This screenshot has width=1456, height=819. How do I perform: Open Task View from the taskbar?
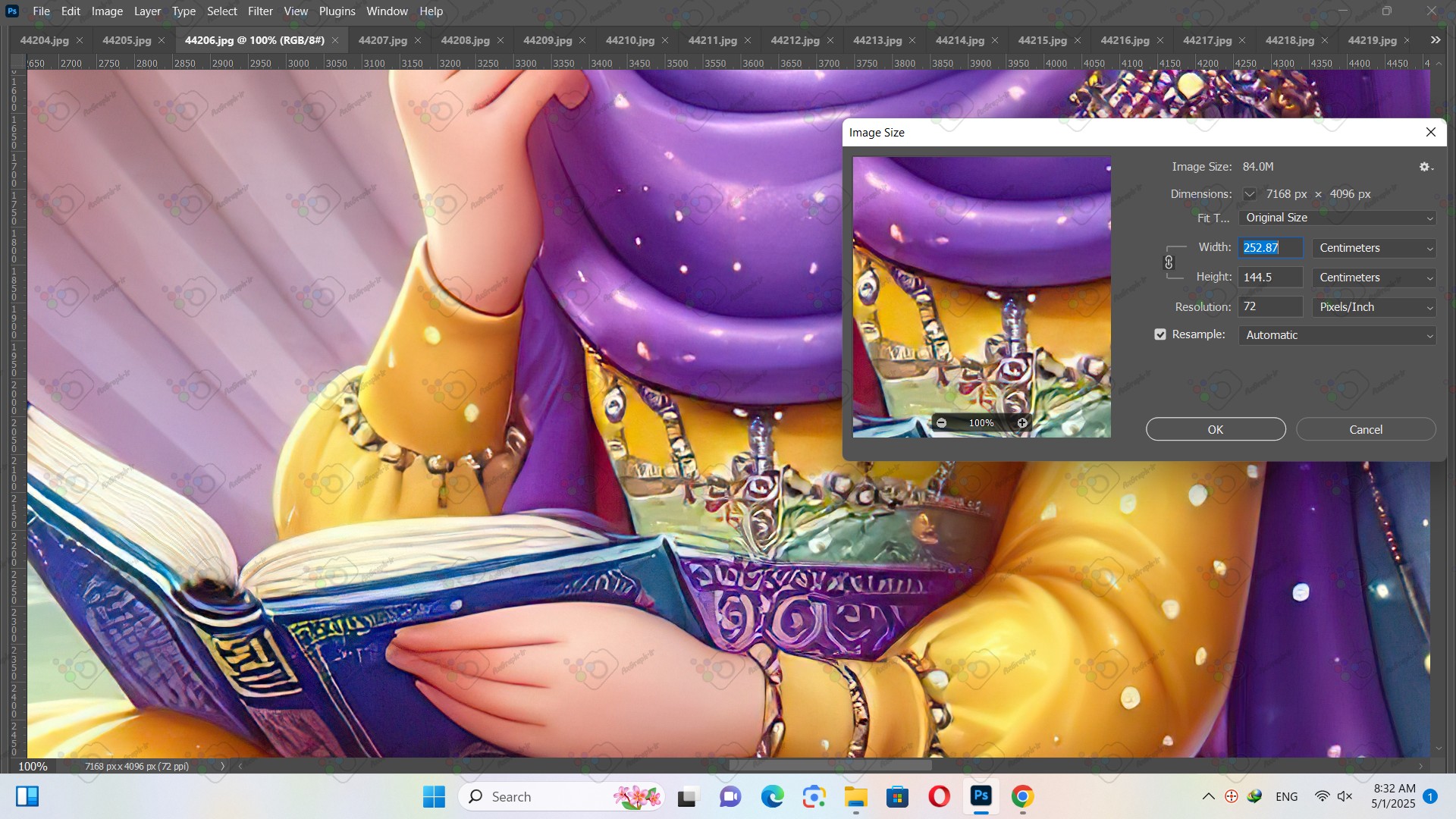[687, 796]
